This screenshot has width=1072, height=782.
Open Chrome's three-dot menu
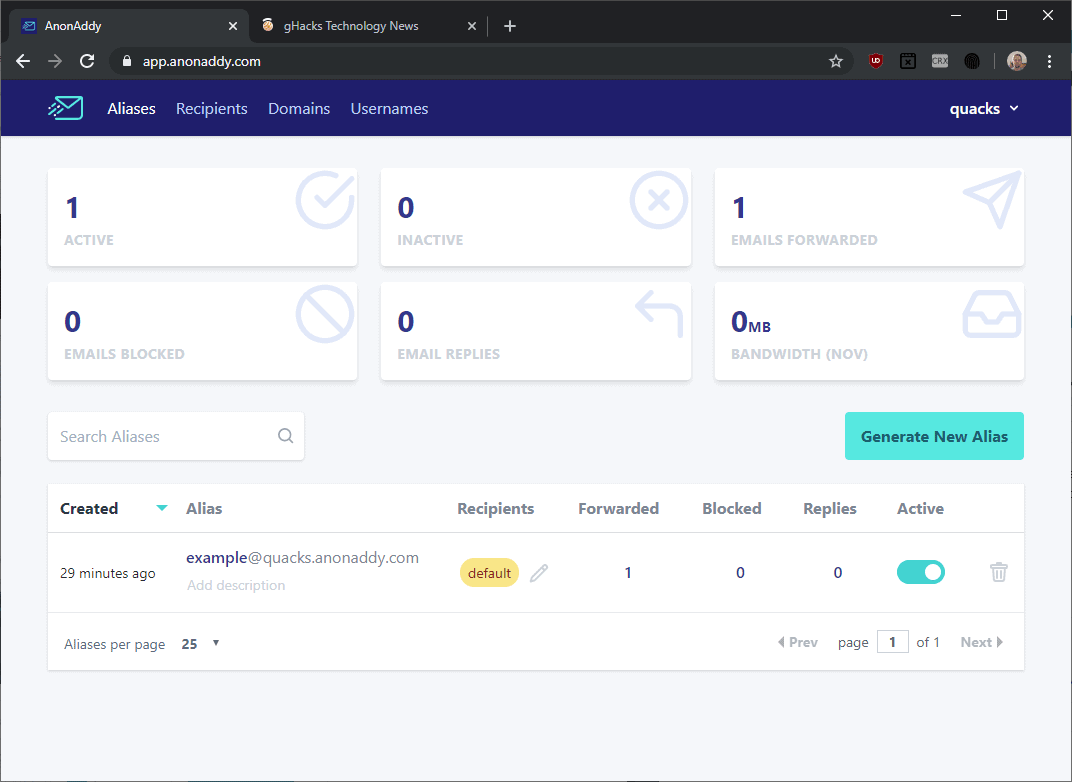[1049, 61]
